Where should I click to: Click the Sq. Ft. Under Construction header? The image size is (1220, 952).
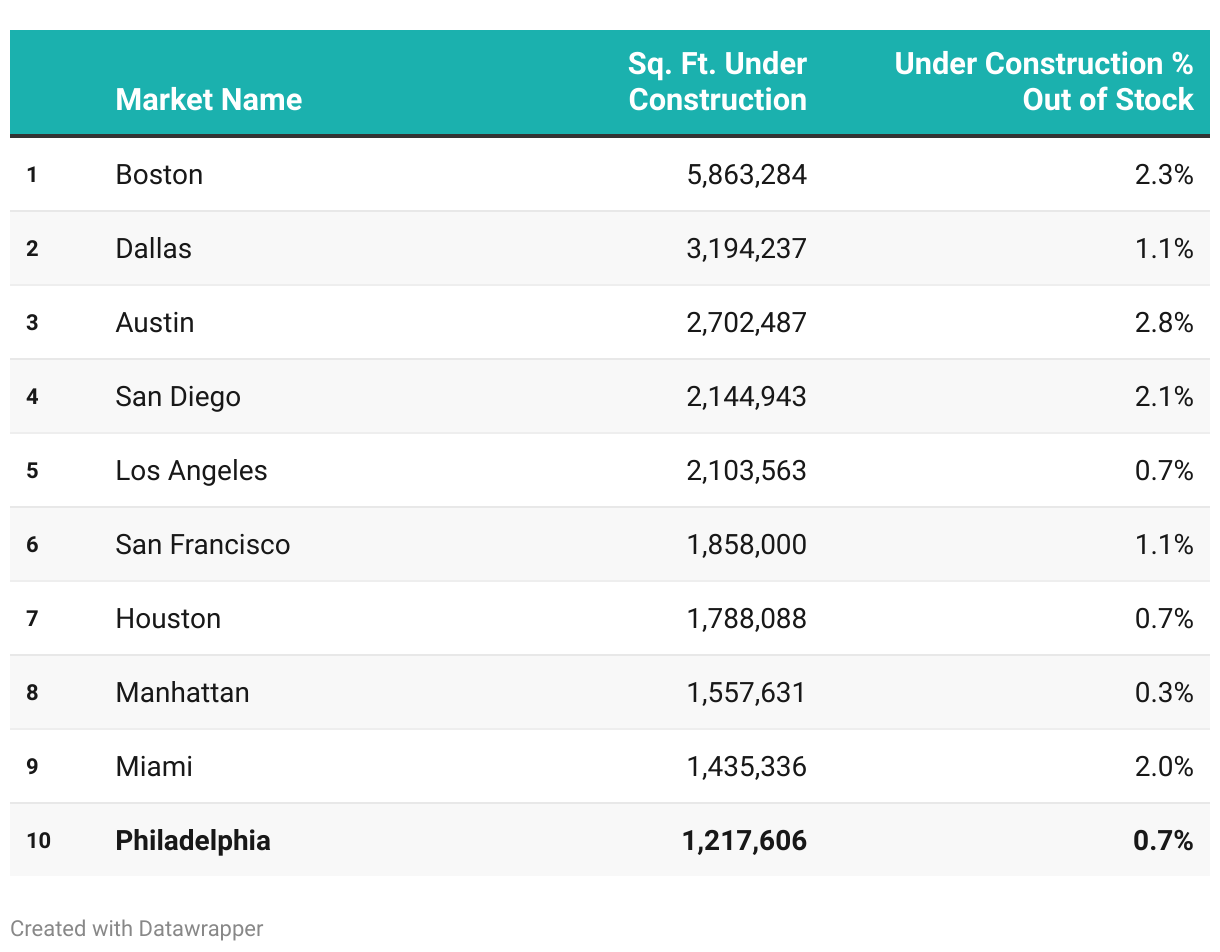point(717,82)
